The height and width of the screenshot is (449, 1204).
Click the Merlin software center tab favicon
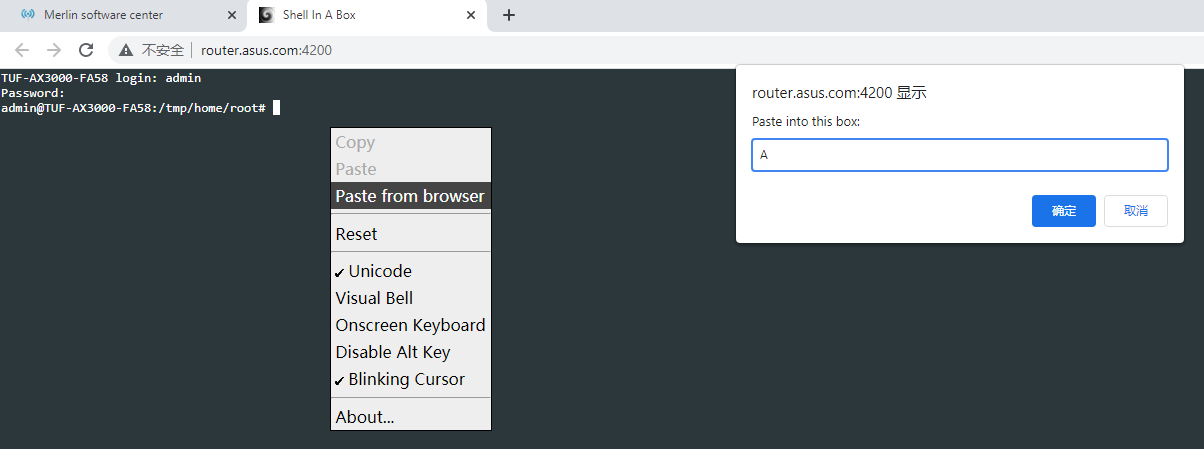click(28, 15)
